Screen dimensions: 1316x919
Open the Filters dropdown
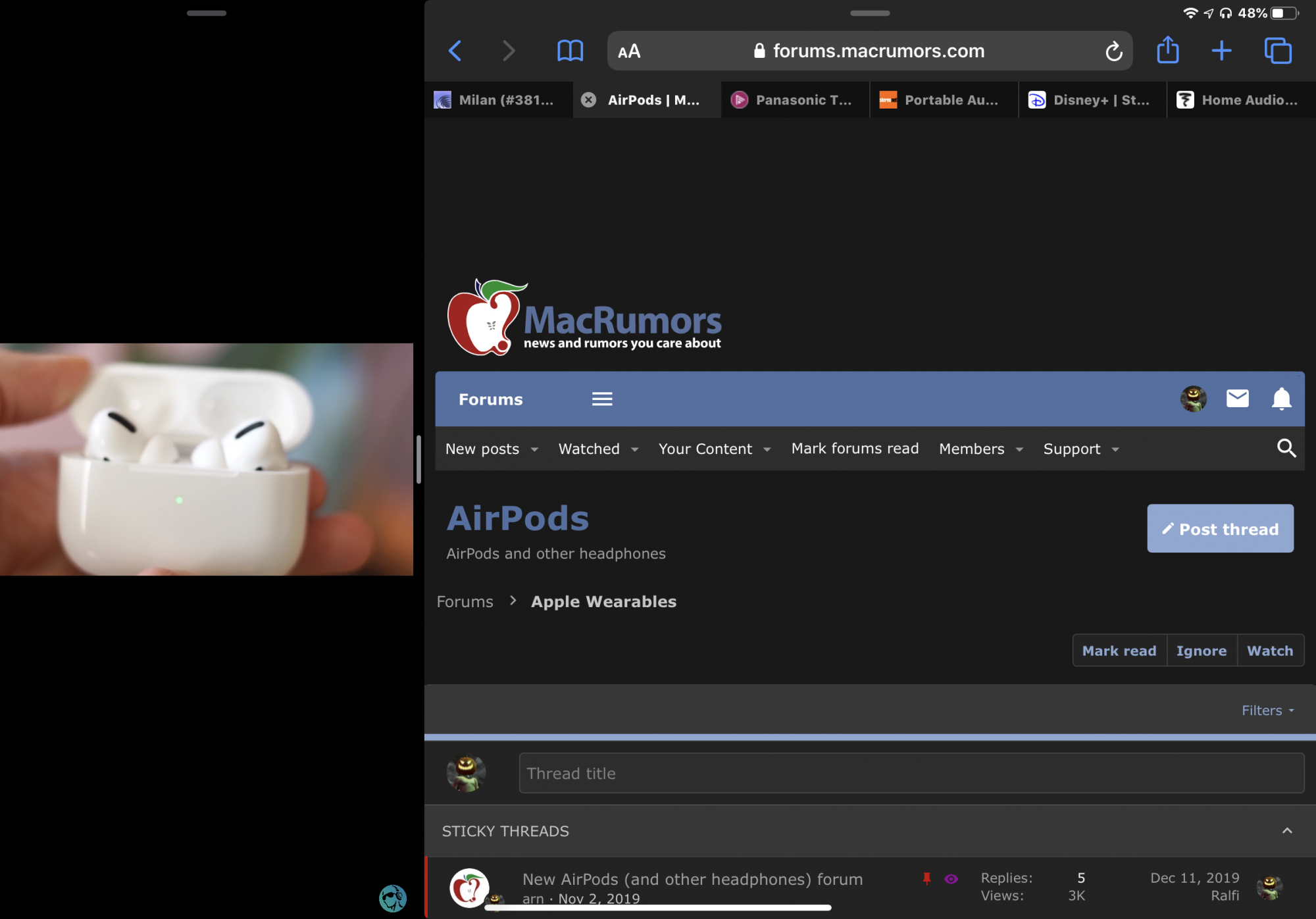(1267, 710)
